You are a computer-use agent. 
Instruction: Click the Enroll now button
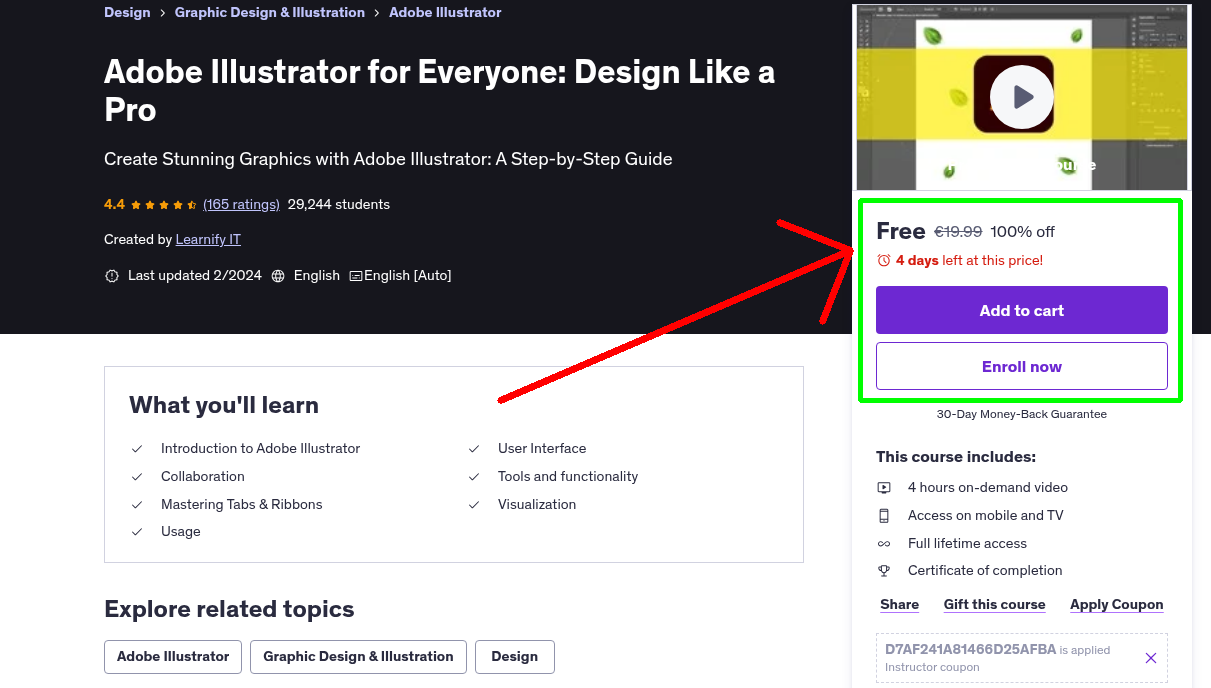1021,366
